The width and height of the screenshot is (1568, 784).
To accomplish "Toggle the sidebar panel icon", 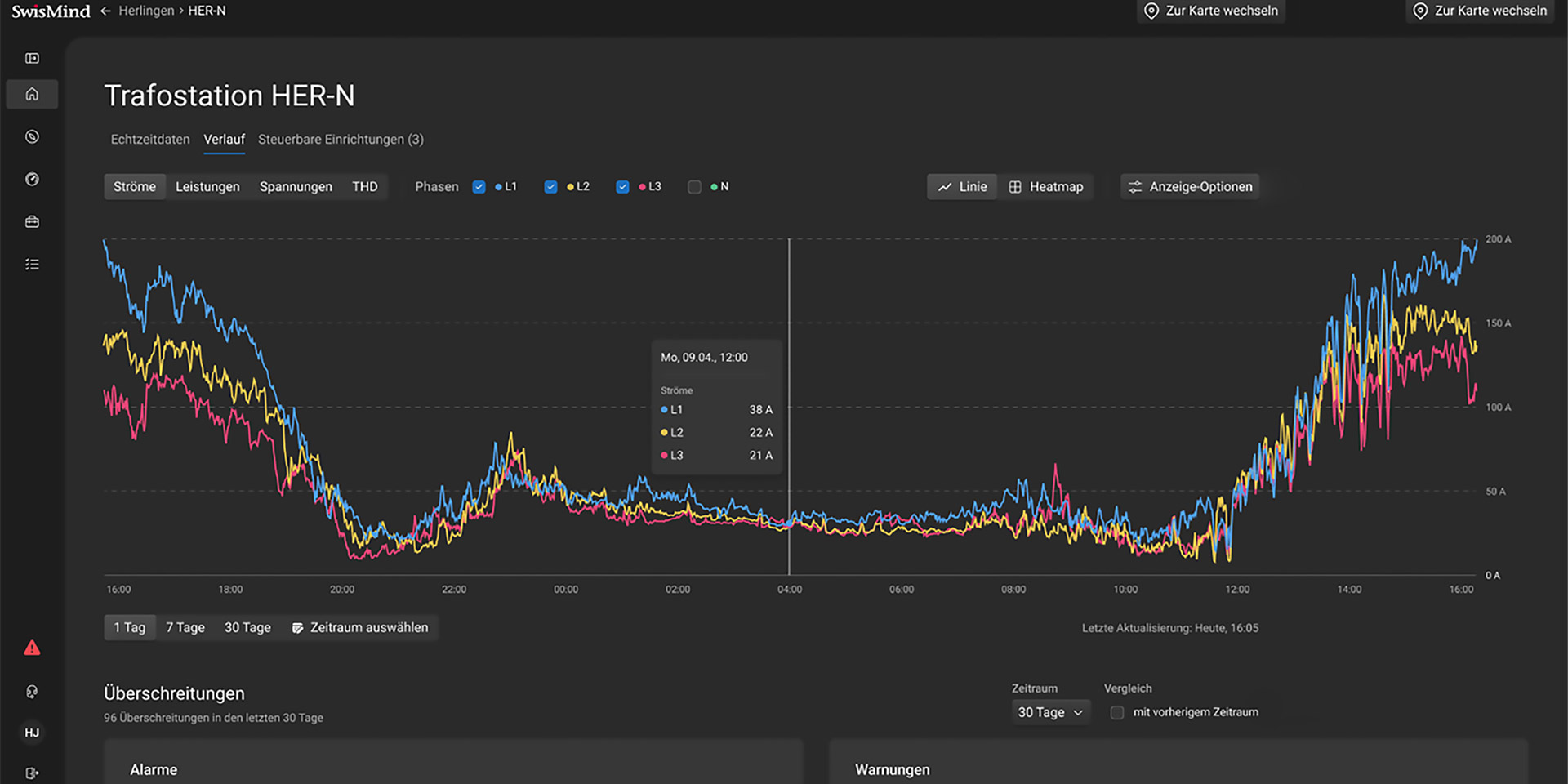I will 32,58.
